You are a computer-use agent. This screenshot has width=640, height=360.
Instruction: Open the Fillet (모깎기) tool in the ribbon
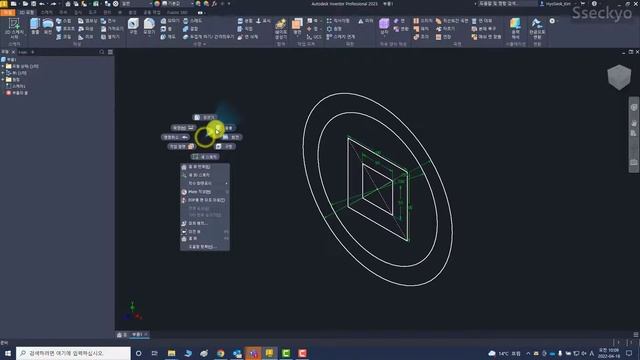pos(149,26)
